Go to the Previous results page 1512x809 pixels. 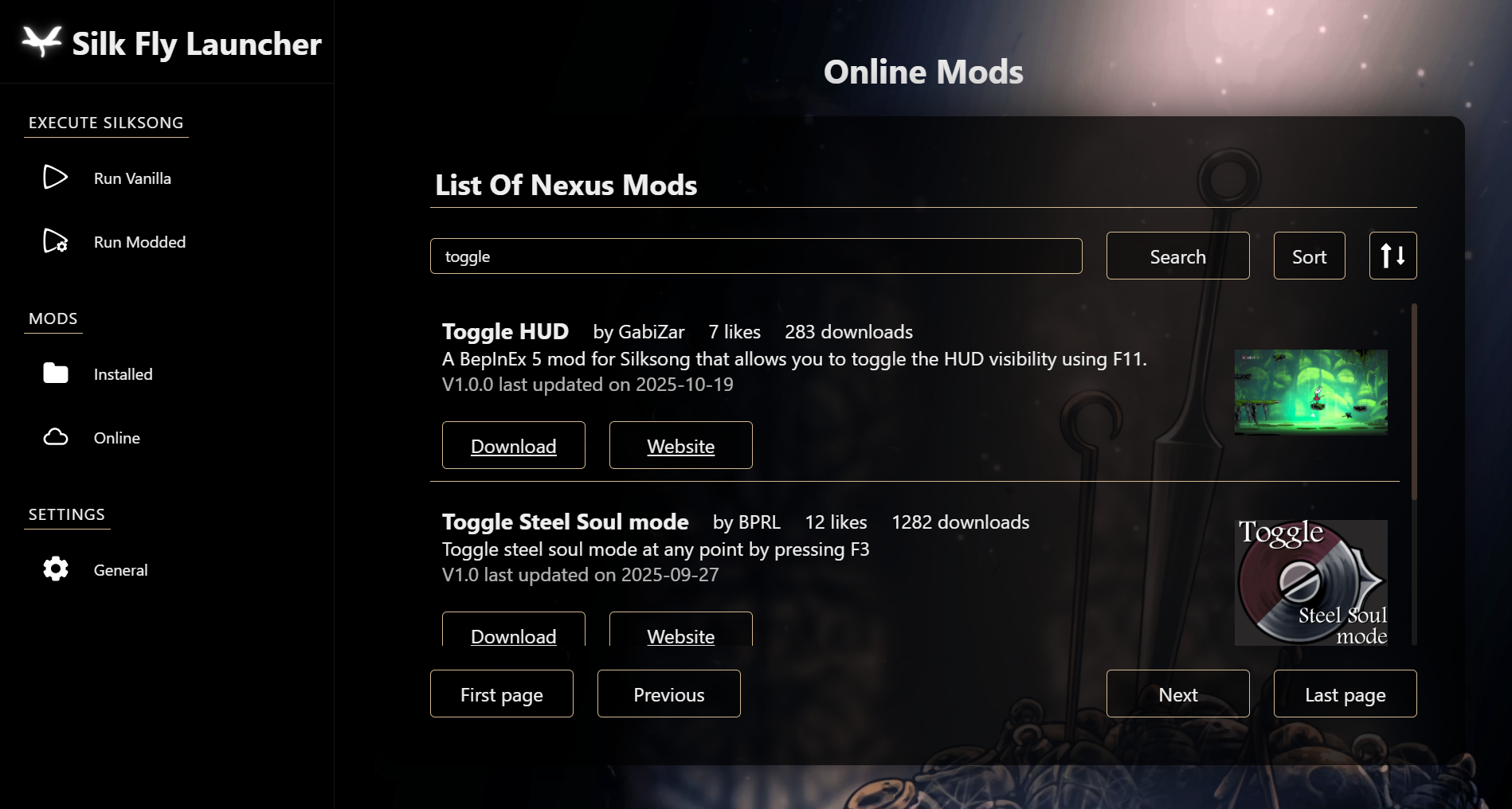(668, 694)
